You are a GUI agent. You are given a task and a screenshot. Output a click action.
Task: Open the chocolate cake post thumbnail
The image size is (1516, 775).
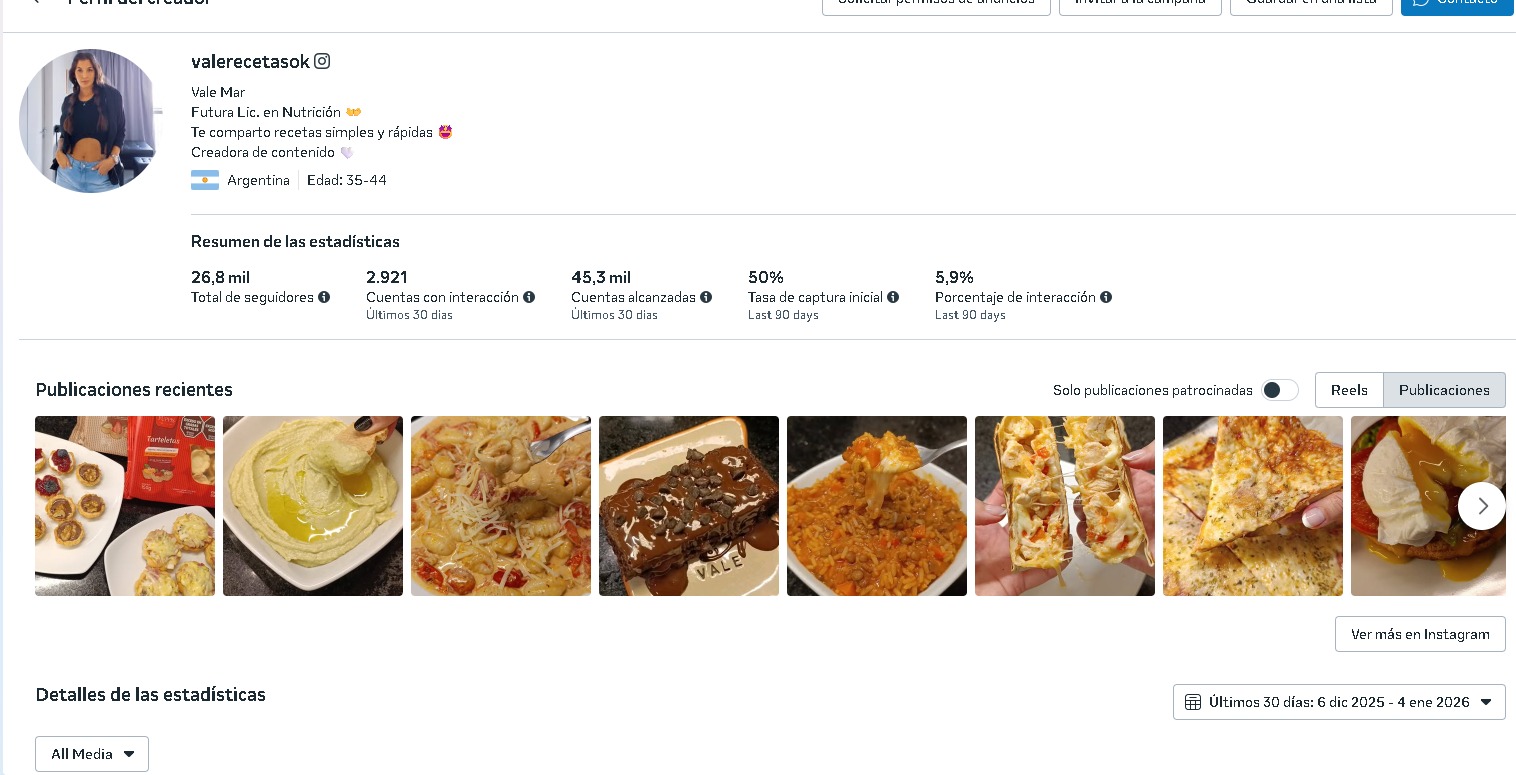[689, 506]
